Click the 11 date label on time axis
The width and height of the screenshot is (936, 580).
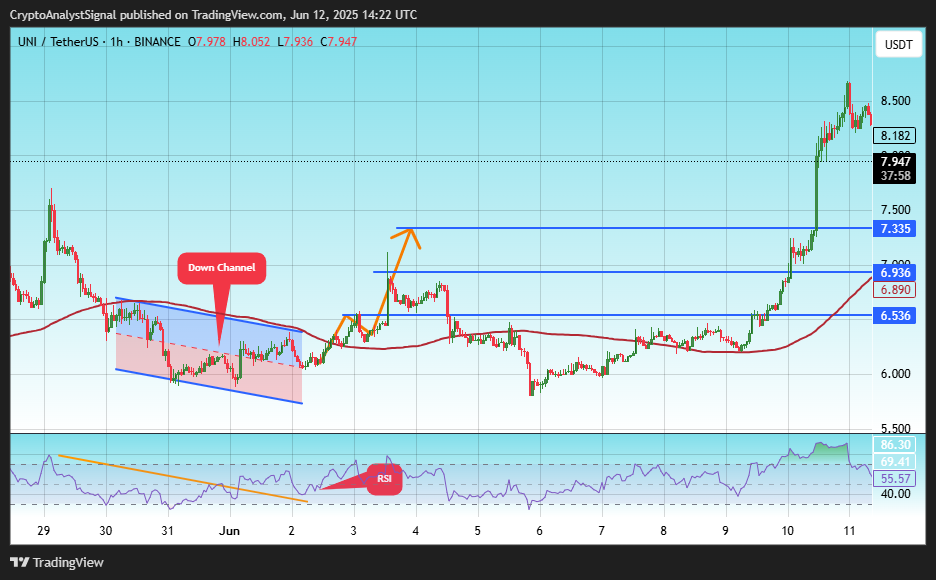(849, 530)
